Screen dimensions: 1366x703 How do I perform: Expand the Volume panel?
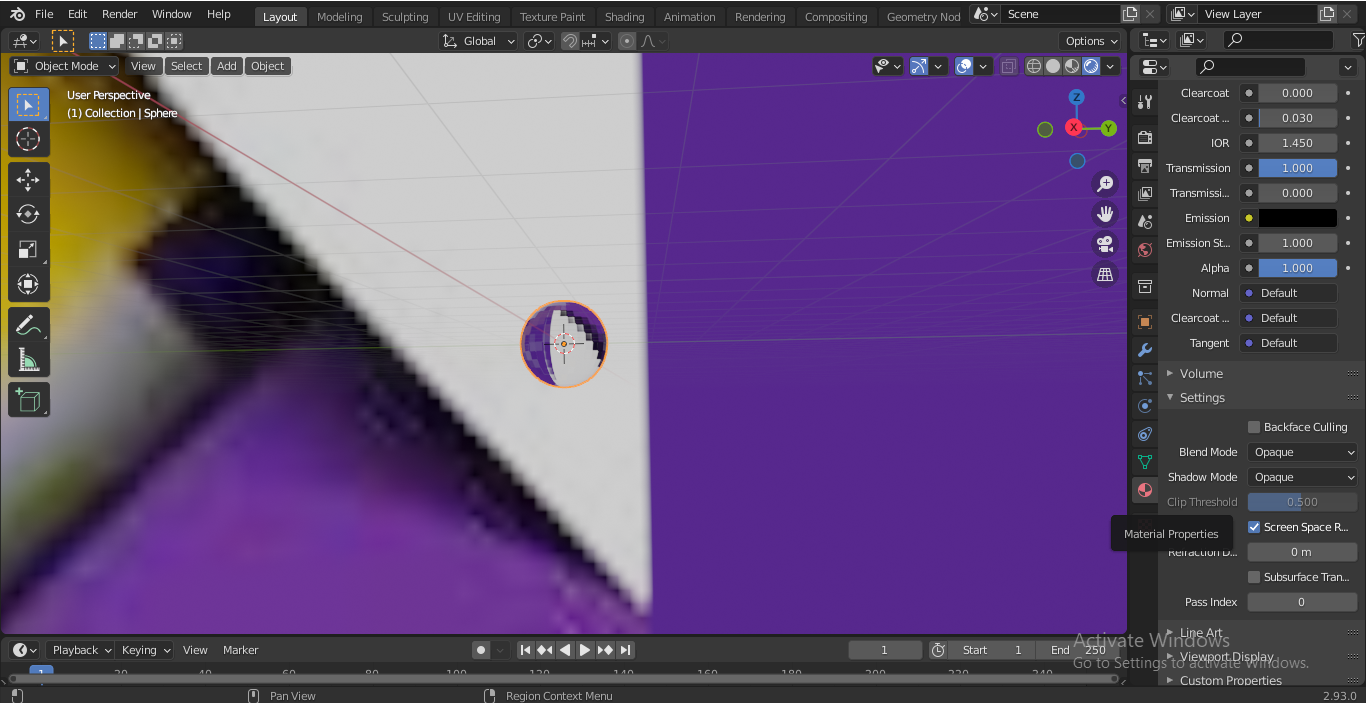click(x=1200, y=373)
